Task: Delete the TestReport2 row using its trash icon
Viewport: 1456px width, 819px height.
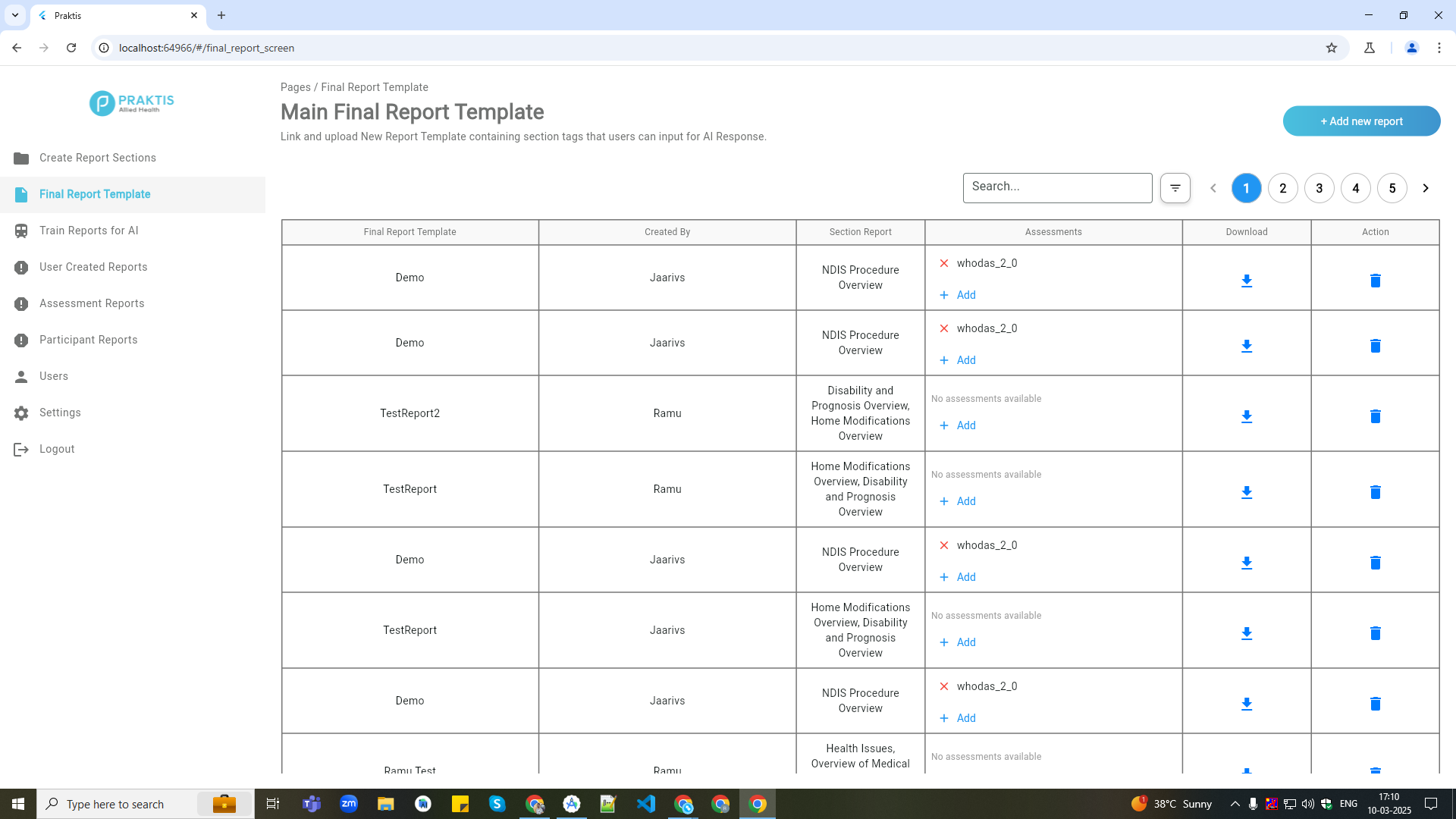Action: [x=1375, y=416]
